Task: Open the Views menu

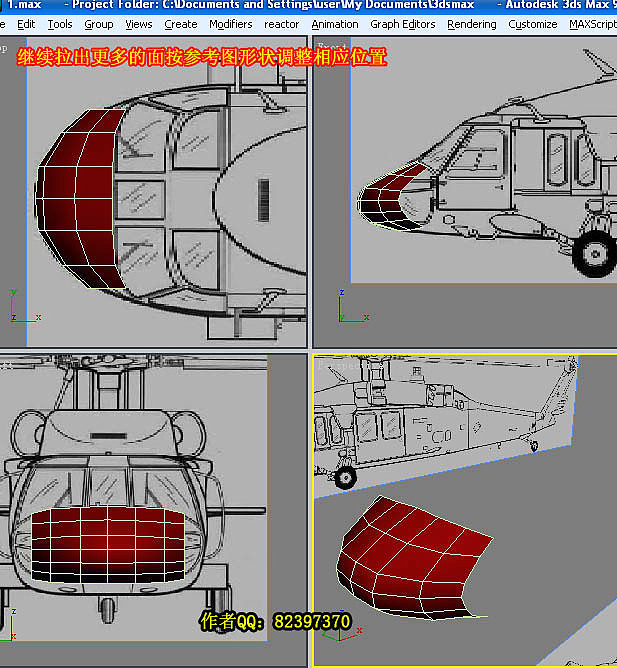Action: 138,25
